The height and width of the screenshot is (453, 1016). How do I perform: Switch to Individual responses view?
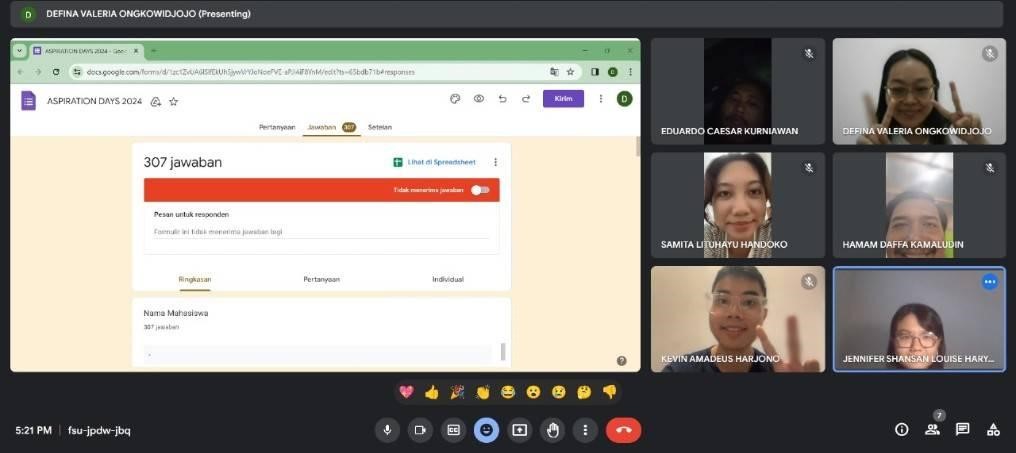[448, 279]
